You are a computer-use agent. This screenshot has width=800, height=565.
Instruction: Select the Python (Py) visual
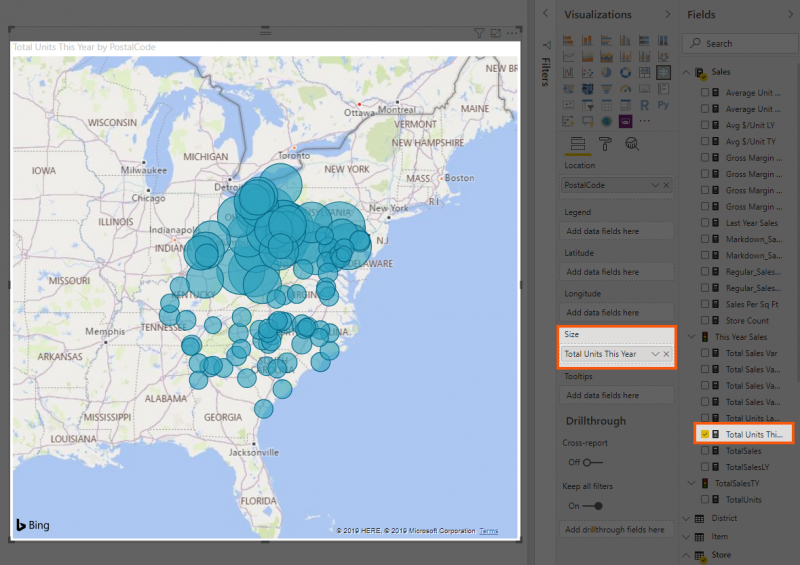point(663,105)
